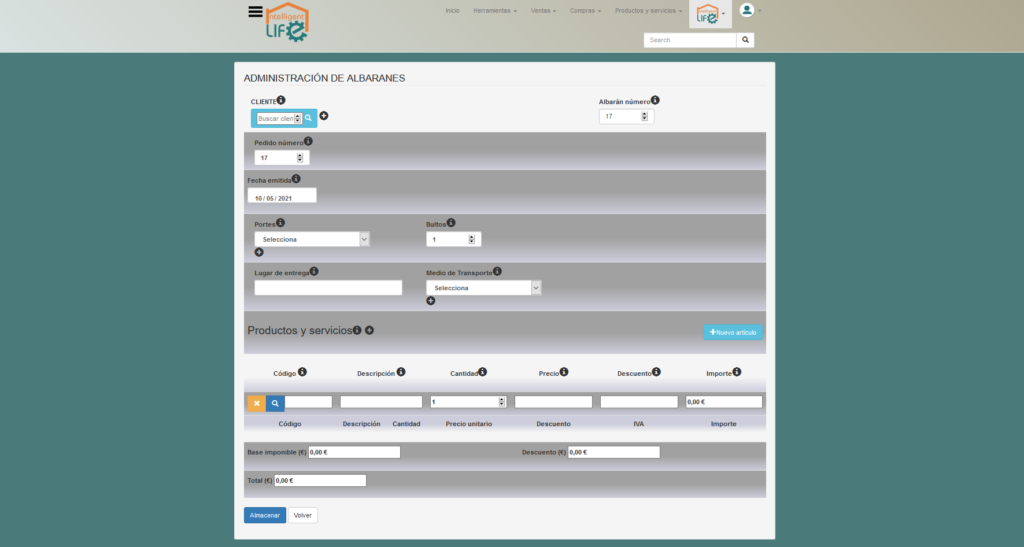This screenshot has height=547, width=1024.
Task: Show info for Fecha emitida
Action: point(296,179)
